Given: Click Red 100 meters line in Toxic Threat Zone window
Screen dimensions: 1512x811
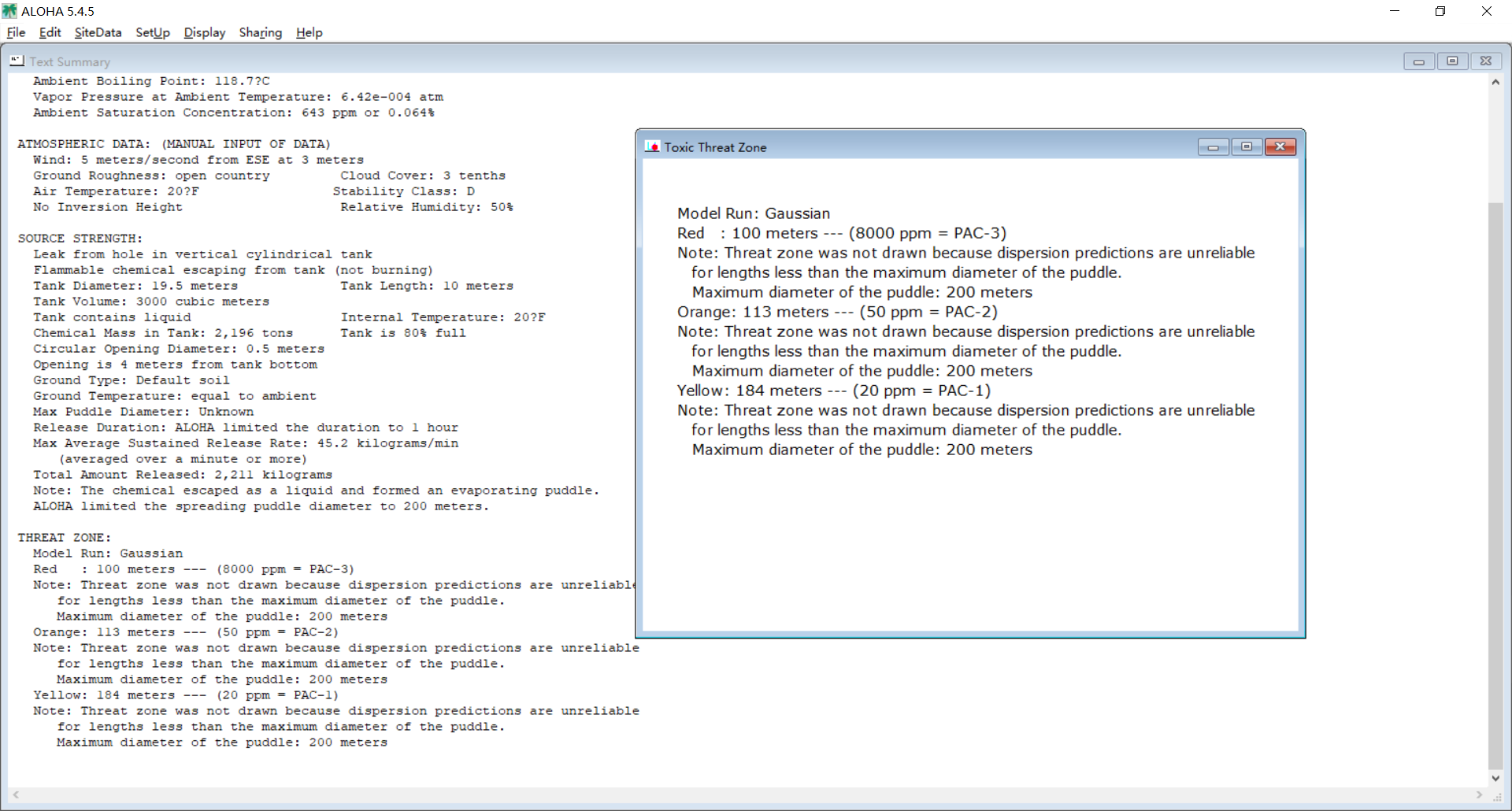Looking at the screenshot, I should [842, 233].
